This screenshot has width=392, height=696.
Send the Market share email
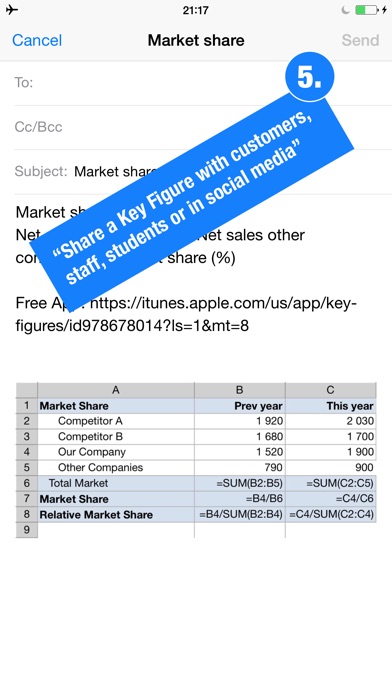point(360,40)
